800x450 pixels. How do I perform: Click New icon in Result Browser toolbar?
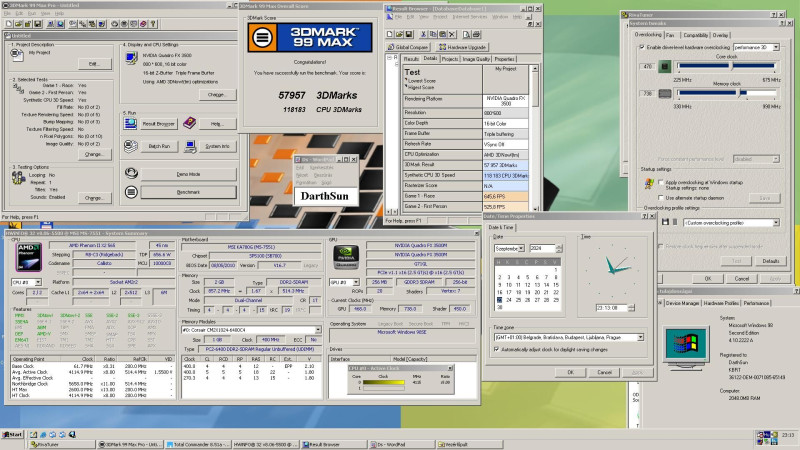coord(390,34)
